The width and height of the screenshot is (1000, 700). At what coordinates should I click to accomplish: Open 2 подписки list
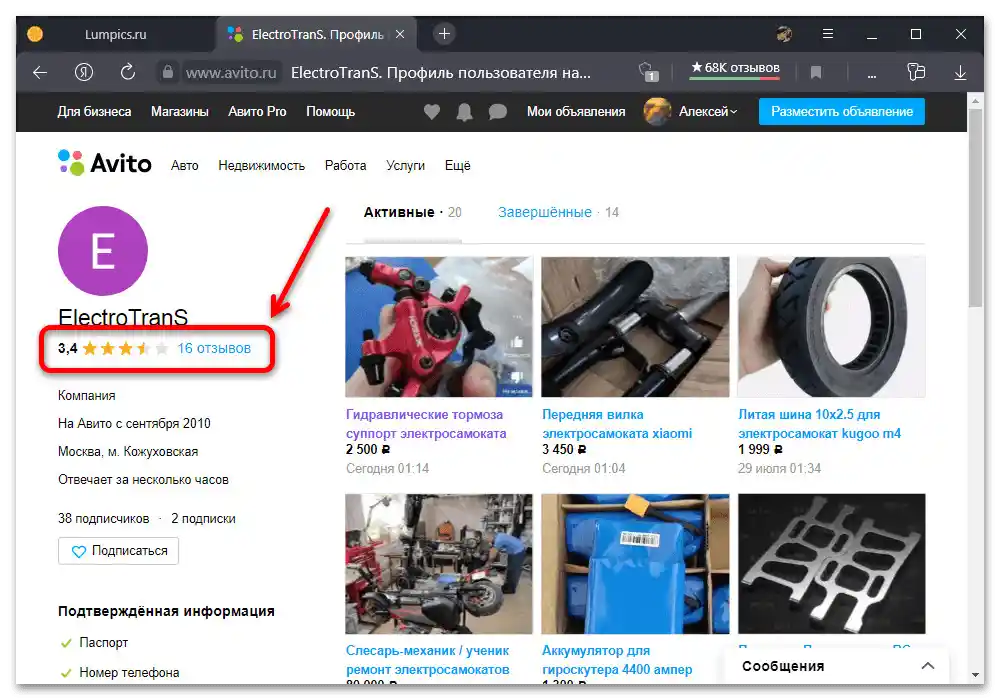tap(203, 518)
